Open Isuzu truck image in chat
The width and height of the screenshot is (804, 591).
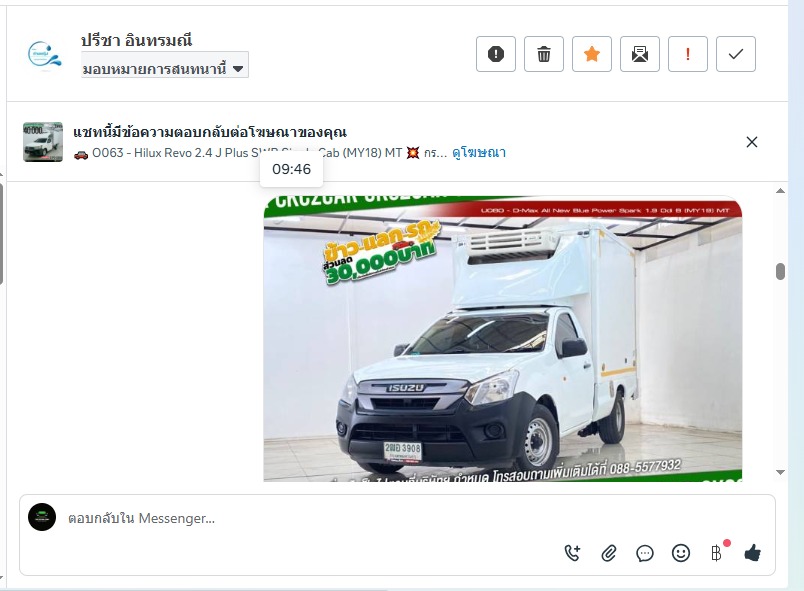tap(502, 339)
